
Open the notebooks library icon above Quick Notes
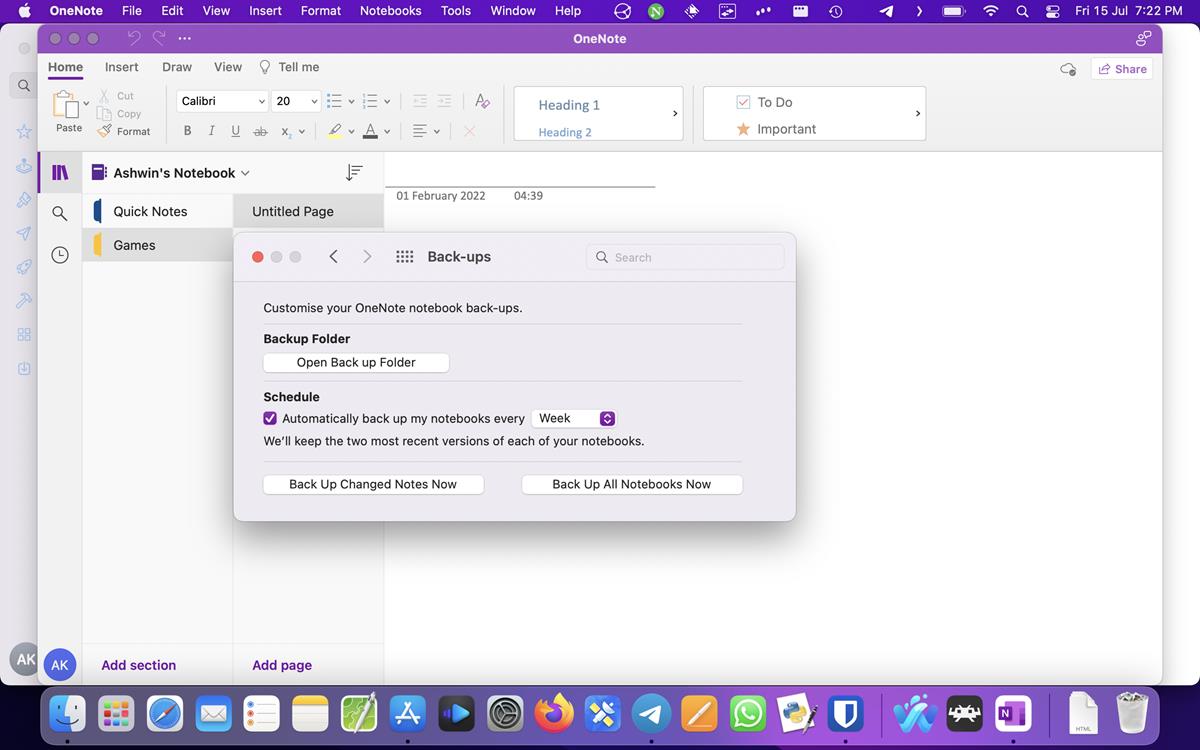(x=59, y=171)
